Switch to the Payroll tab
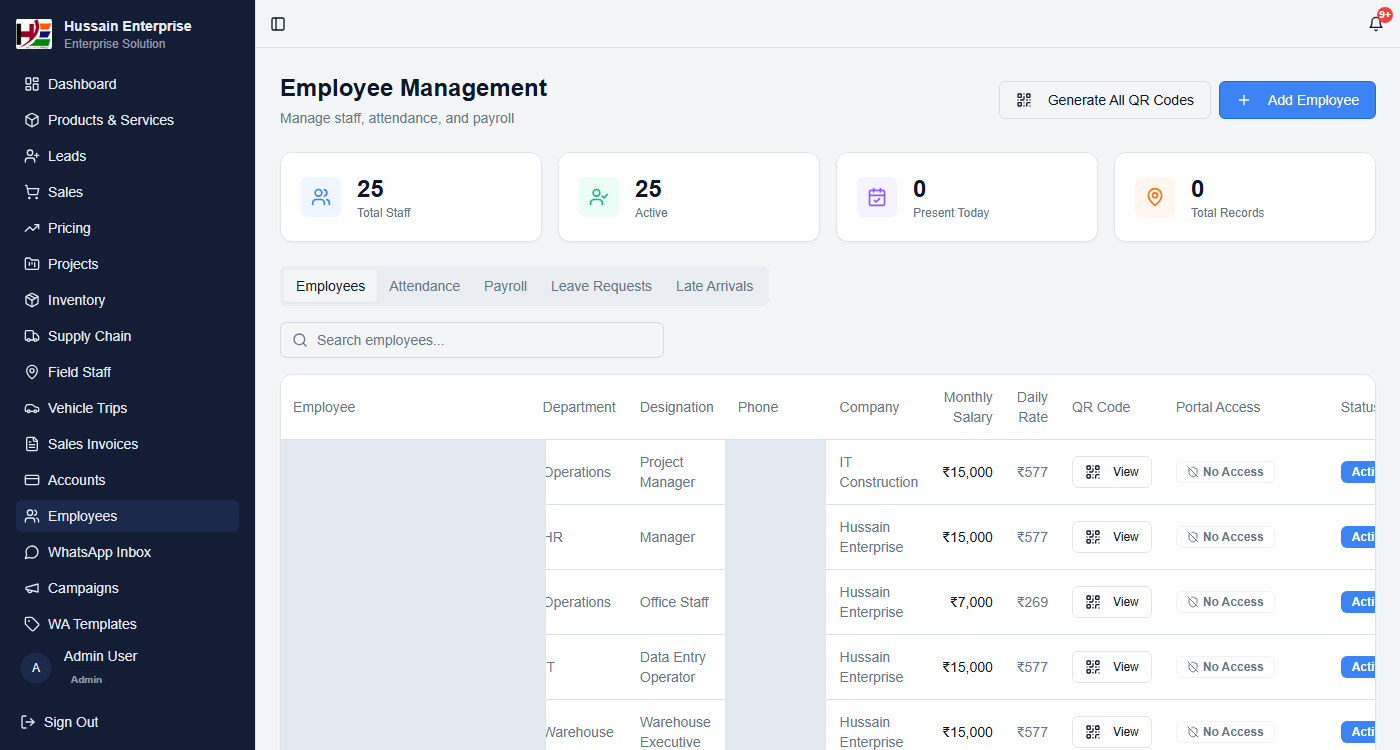Viewport: 1400px width, 750px height. 505,286
